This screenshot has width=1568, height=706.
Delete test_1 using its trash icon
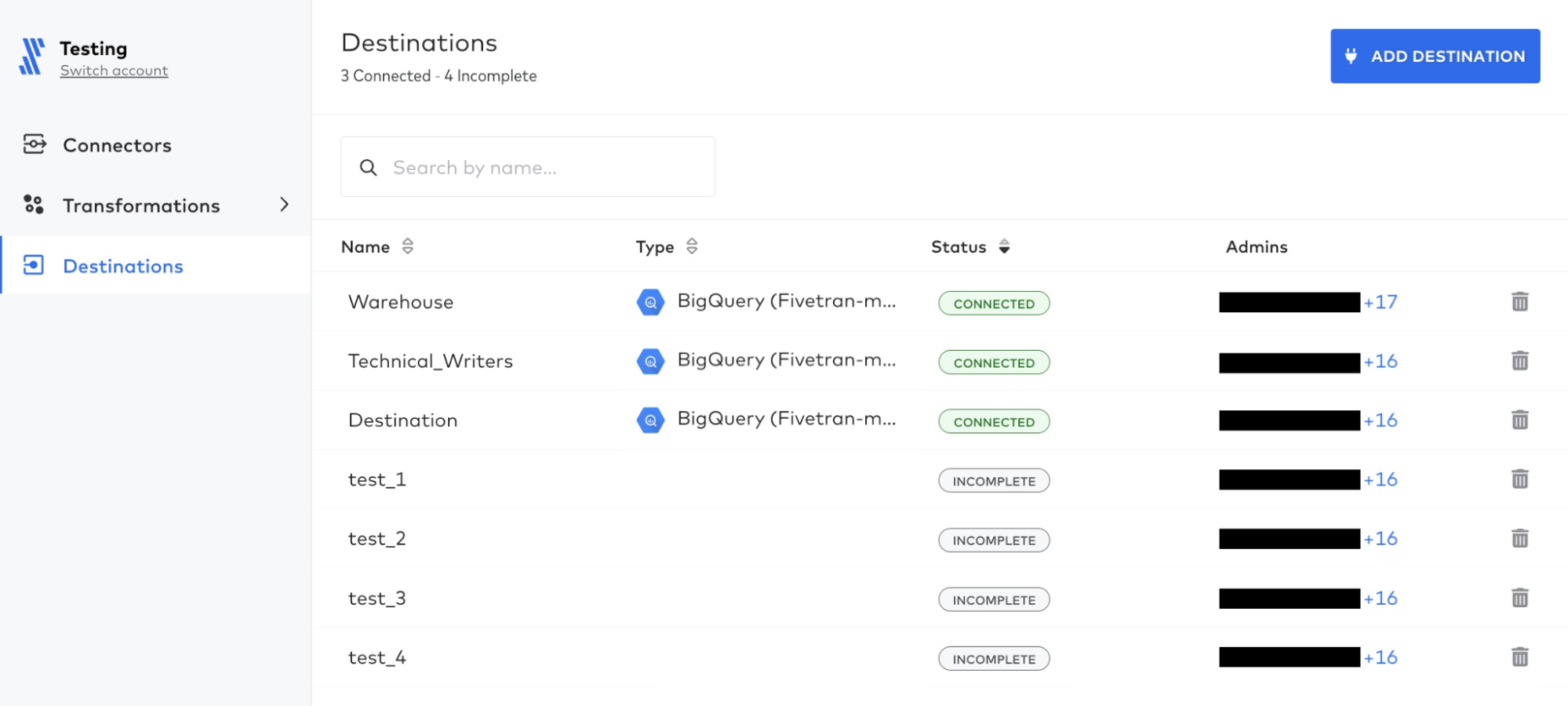(x=1520, y=479)
